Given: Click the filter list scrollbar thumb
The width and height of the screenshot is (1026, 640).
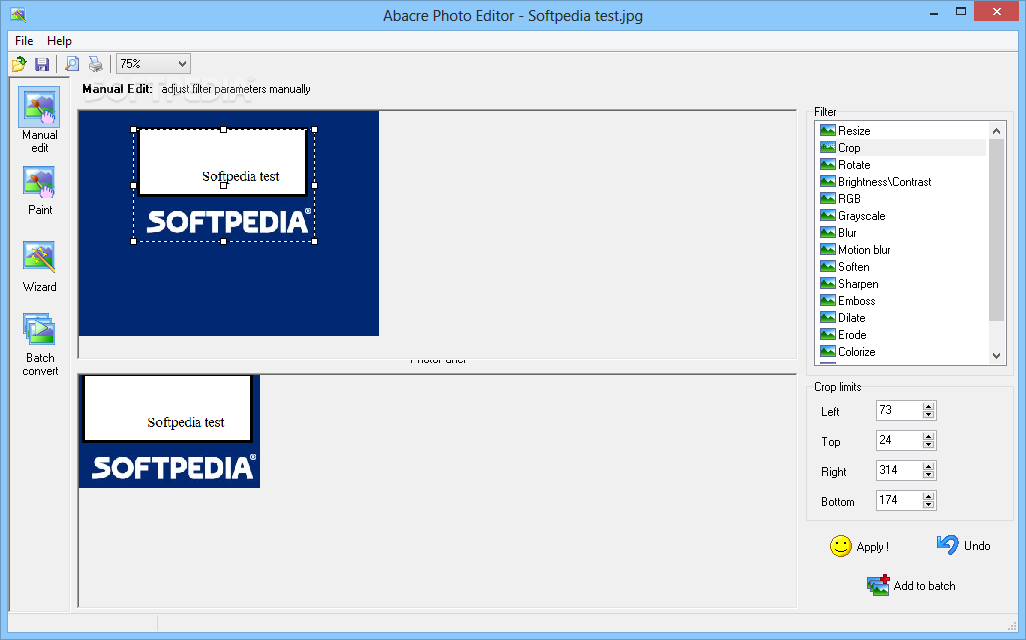Looking at the screenshot, I should pyautogui.click(x=996, y=230).
